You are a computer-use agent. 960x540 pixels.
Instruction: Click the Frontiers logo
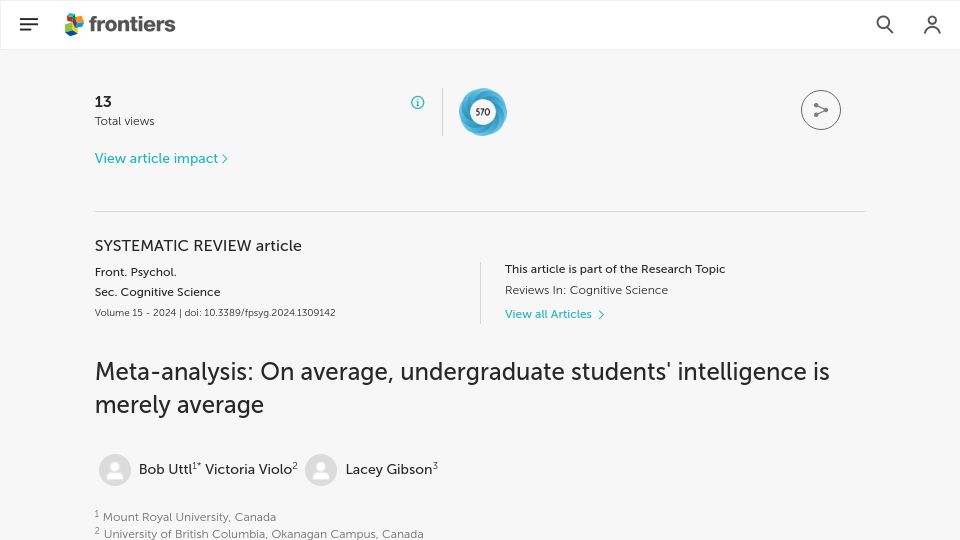click(x=120, y=24)
